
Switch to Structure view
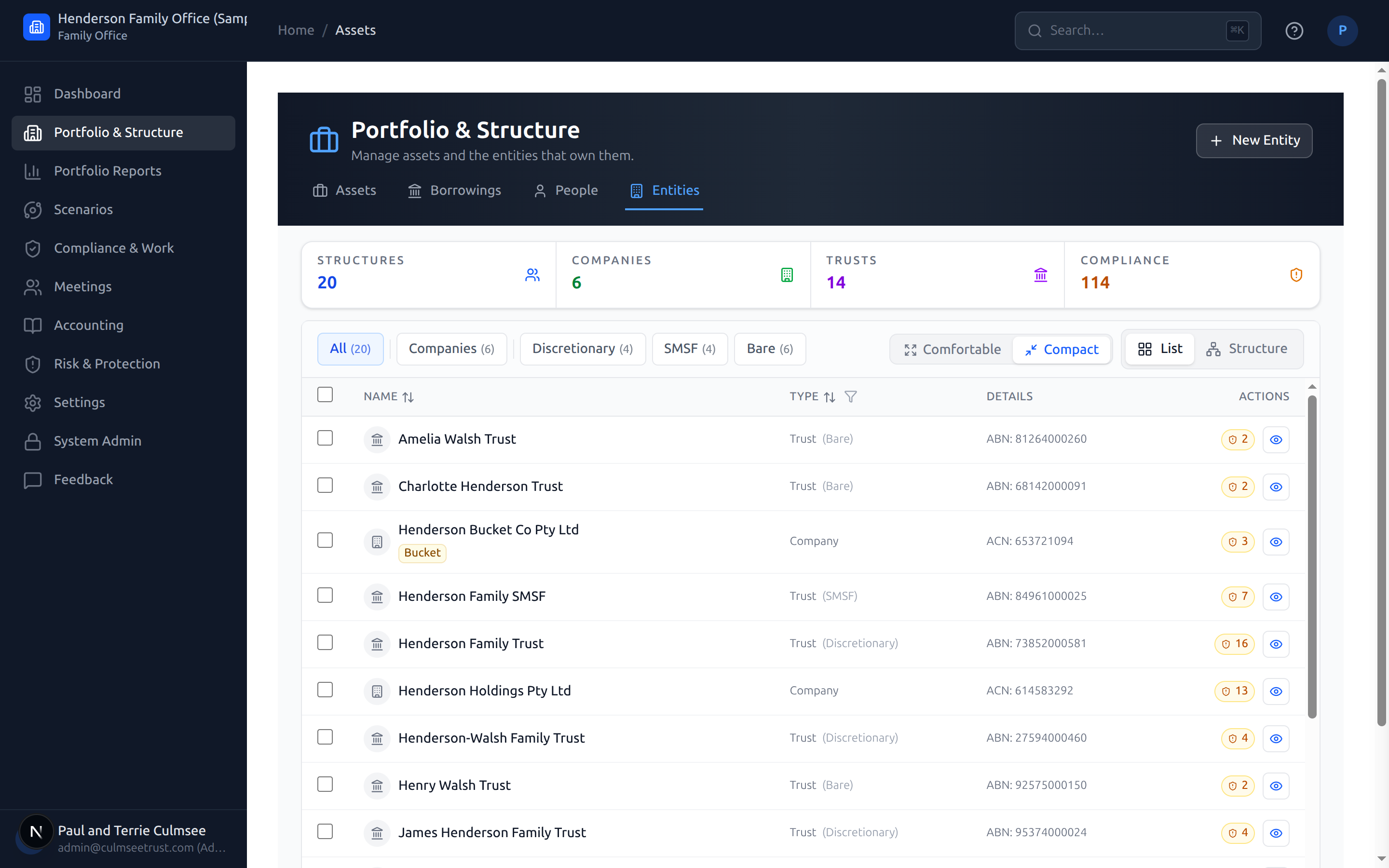pyautogui.click(x=1247, y=349)
